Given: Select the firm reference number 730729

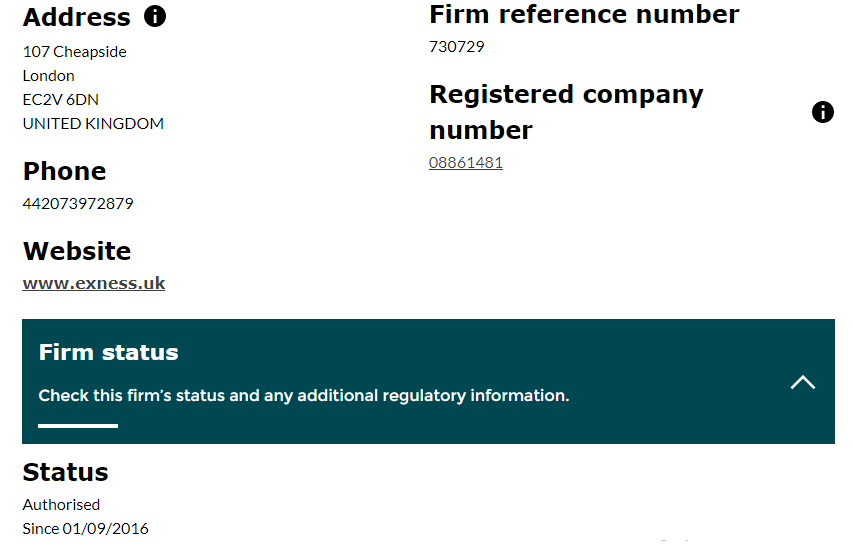Looking at the screenshot, I should click(456, 47).
